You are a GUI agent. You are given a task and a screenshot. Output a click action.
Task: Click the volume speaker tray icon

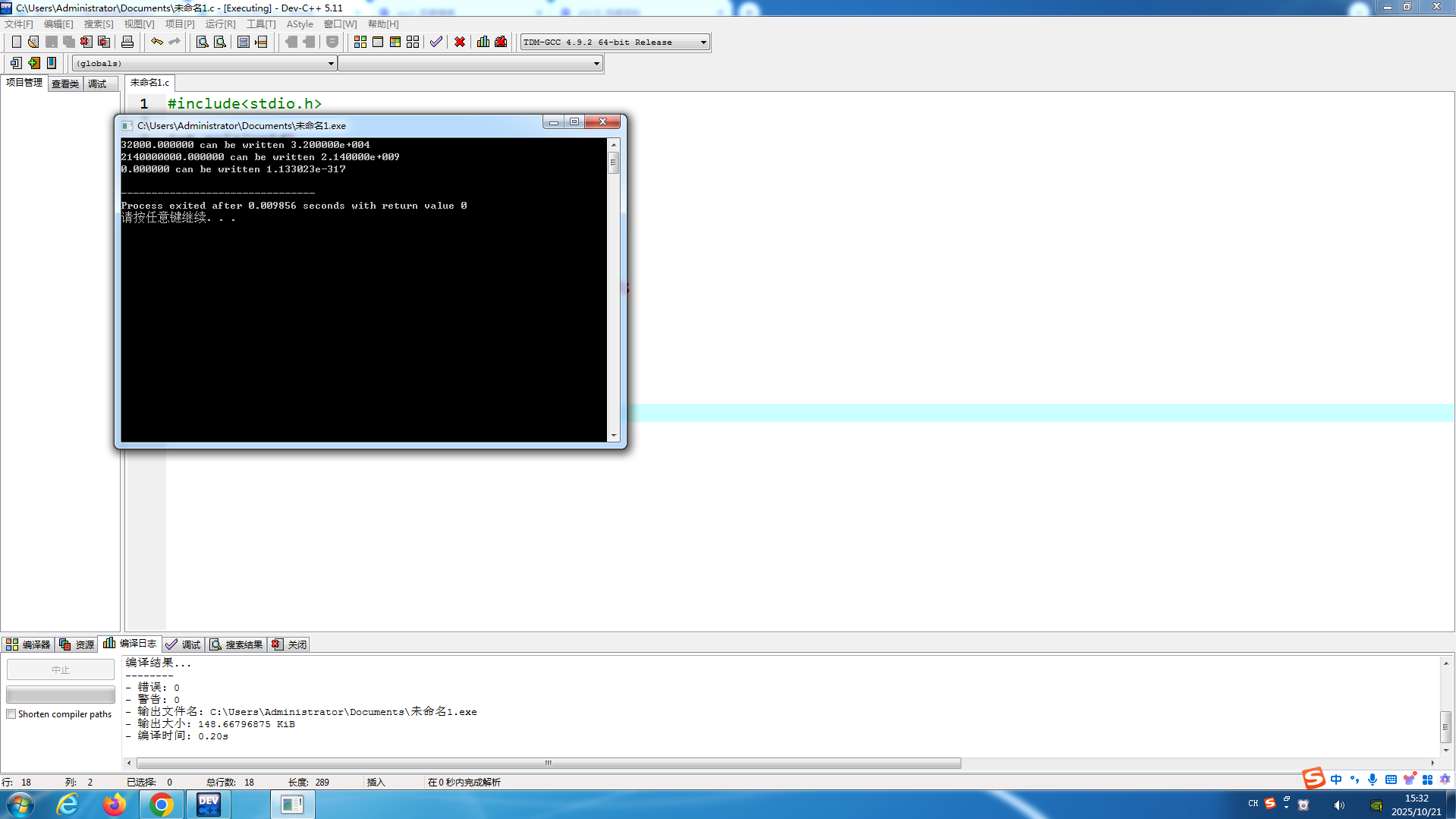pyautogui.click(x=1339, y=805)
